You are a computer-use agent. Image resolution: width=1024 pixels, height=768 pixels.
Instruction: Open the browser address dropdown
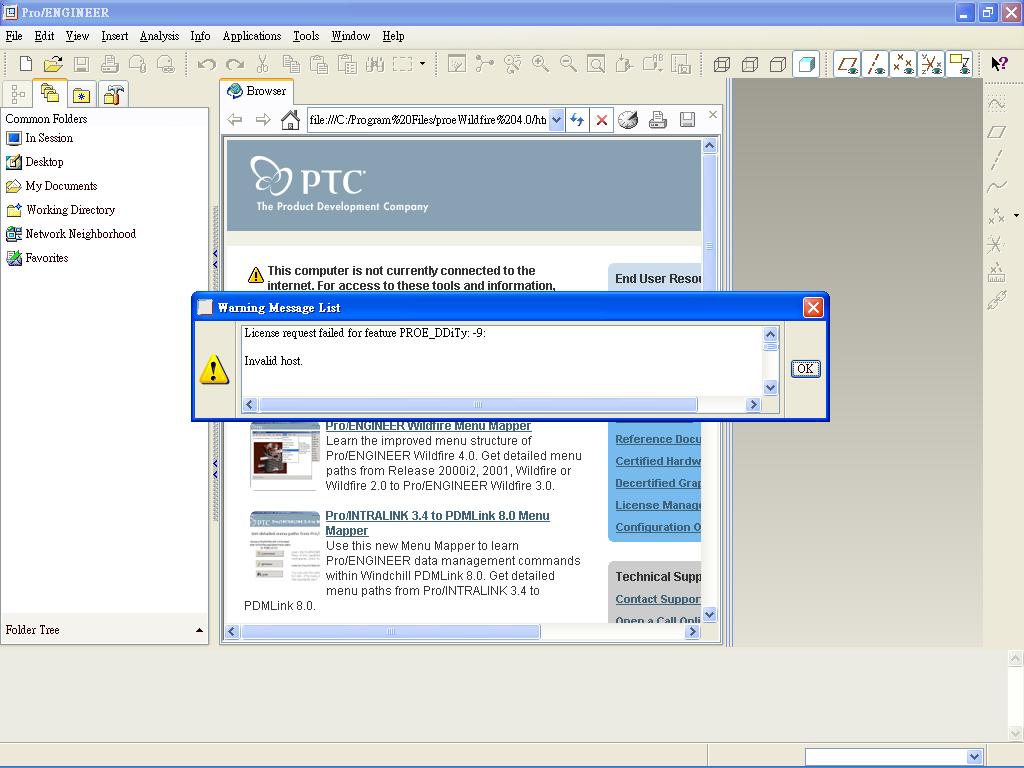point(556,120)
